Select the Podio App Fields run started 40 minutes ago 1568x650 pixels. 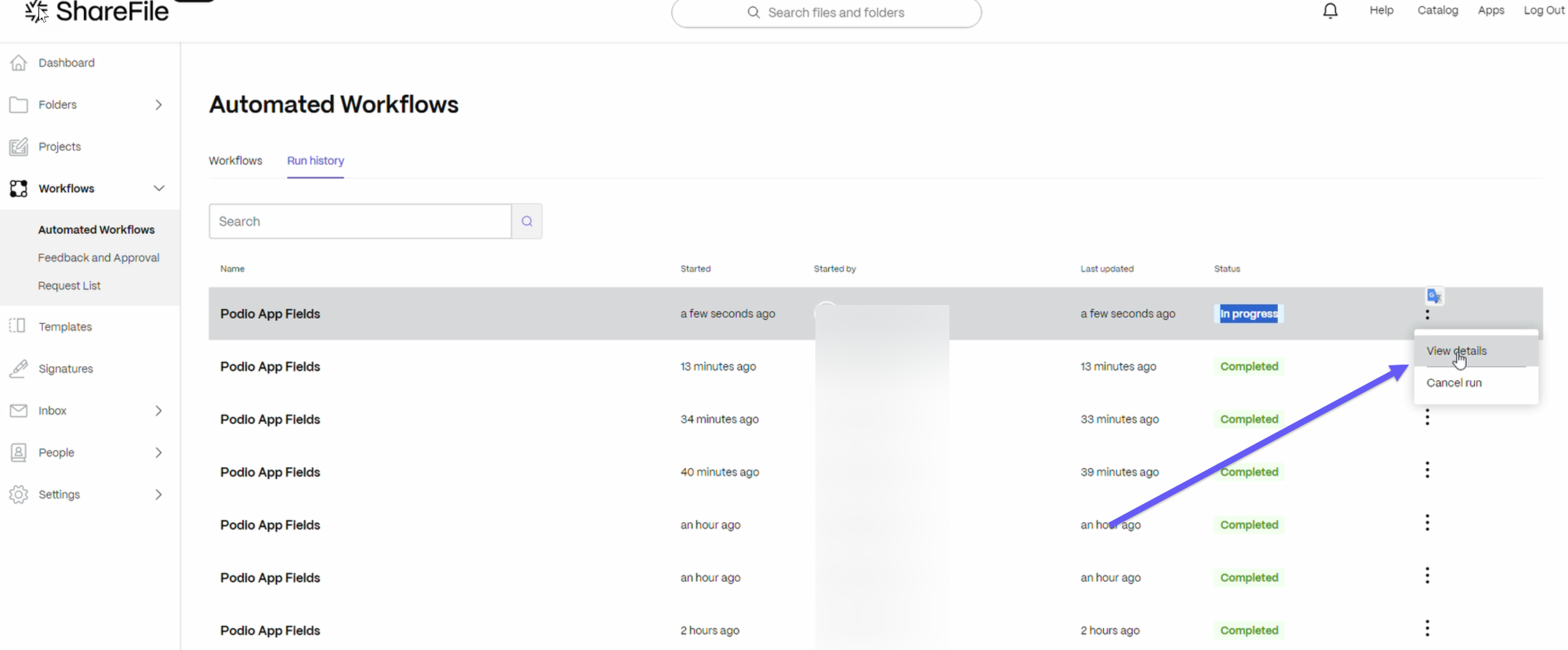(270, 472)
